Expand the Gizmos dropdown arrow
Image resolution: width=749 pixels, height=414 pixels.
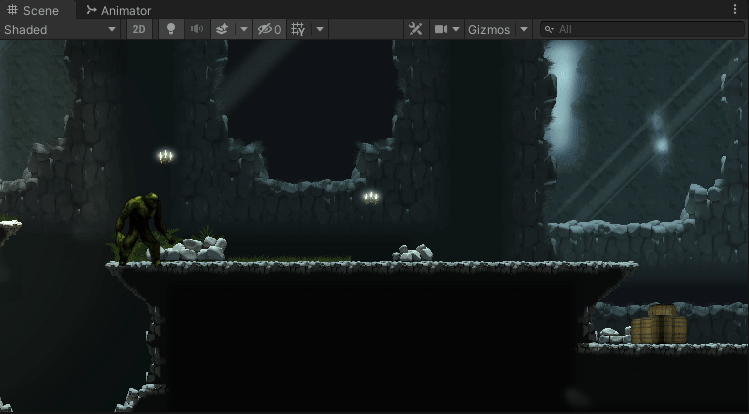pyautogui.click(x=524, y=30)
